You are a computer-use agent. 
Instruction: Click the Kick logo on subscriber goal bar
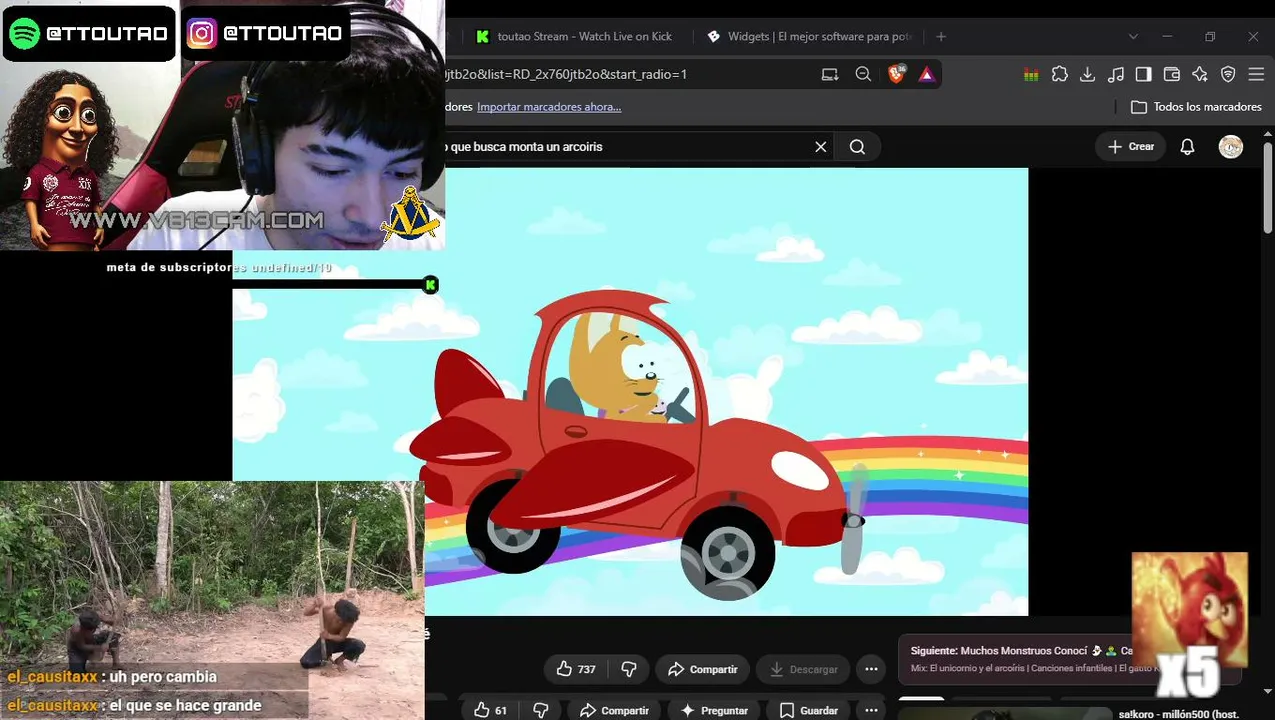(x=430, y=285)
